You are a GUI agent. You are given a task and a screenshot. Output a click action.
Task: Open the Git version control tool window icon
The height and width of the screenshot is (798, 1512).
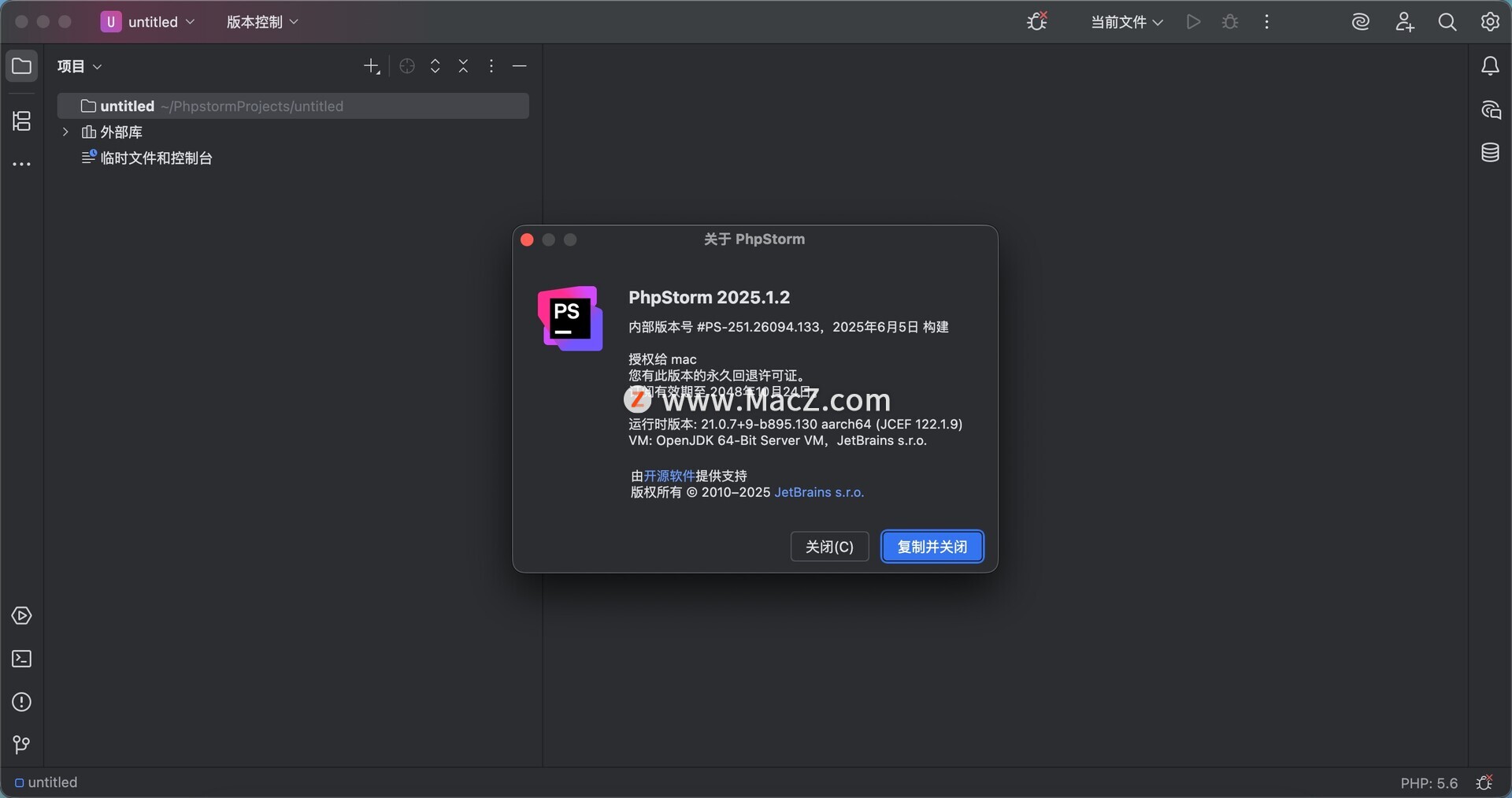point(21,744)
